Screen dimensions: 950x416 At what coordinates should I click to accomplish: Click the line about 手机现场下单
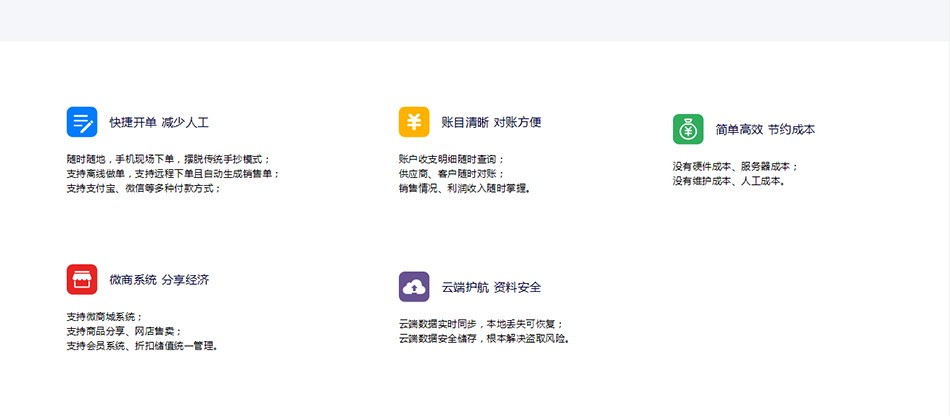pyautogui.click(x=168, y=159)
